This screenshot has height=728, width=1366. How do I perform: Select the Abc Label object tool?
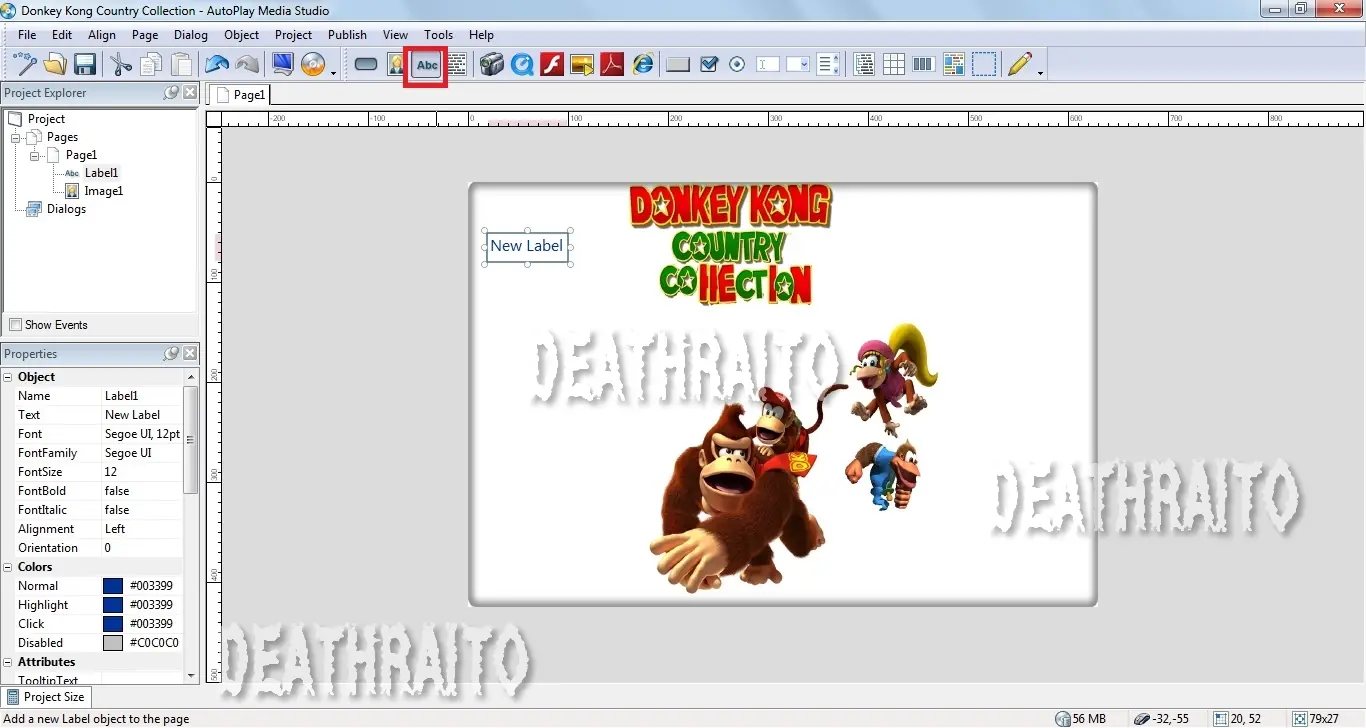427,65
